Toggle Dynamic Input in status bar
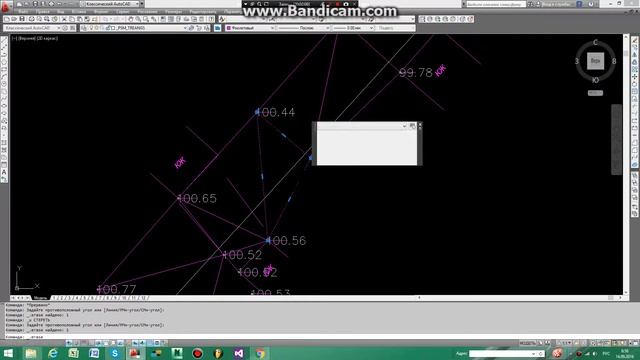 (135, 343)
